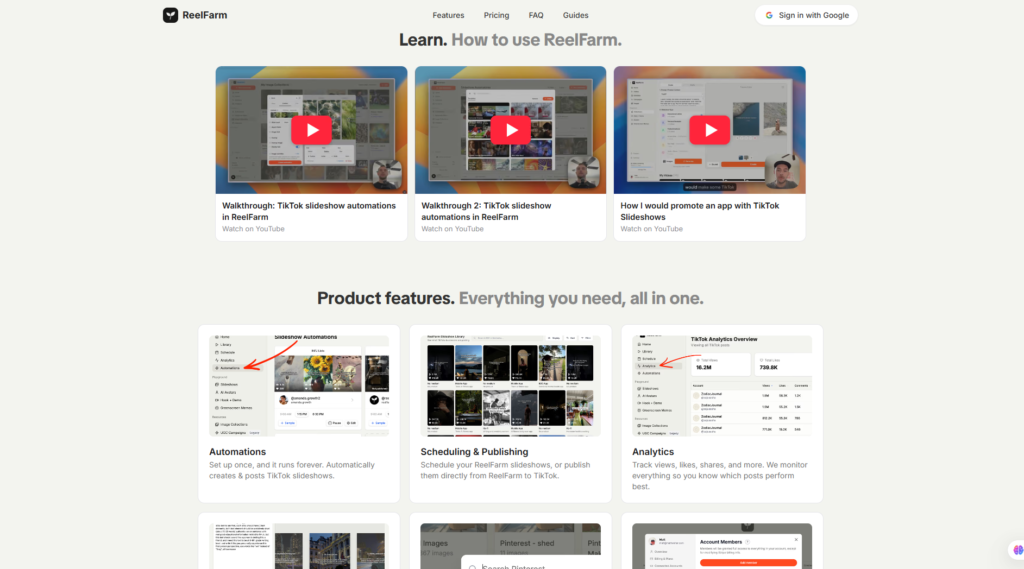
Task: Open the Pricing nav item
Action: tap(496, 15)
